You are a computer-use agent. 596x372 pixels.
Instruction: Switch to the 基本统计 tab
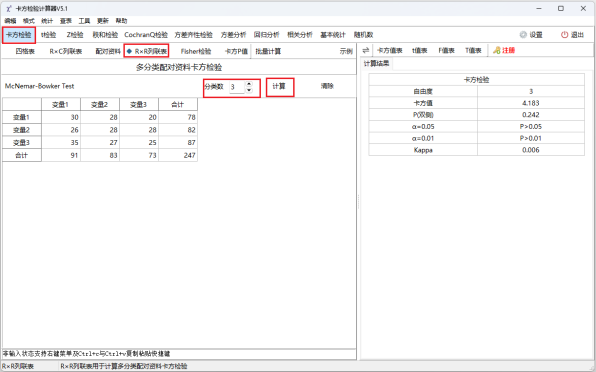point(333,35)
